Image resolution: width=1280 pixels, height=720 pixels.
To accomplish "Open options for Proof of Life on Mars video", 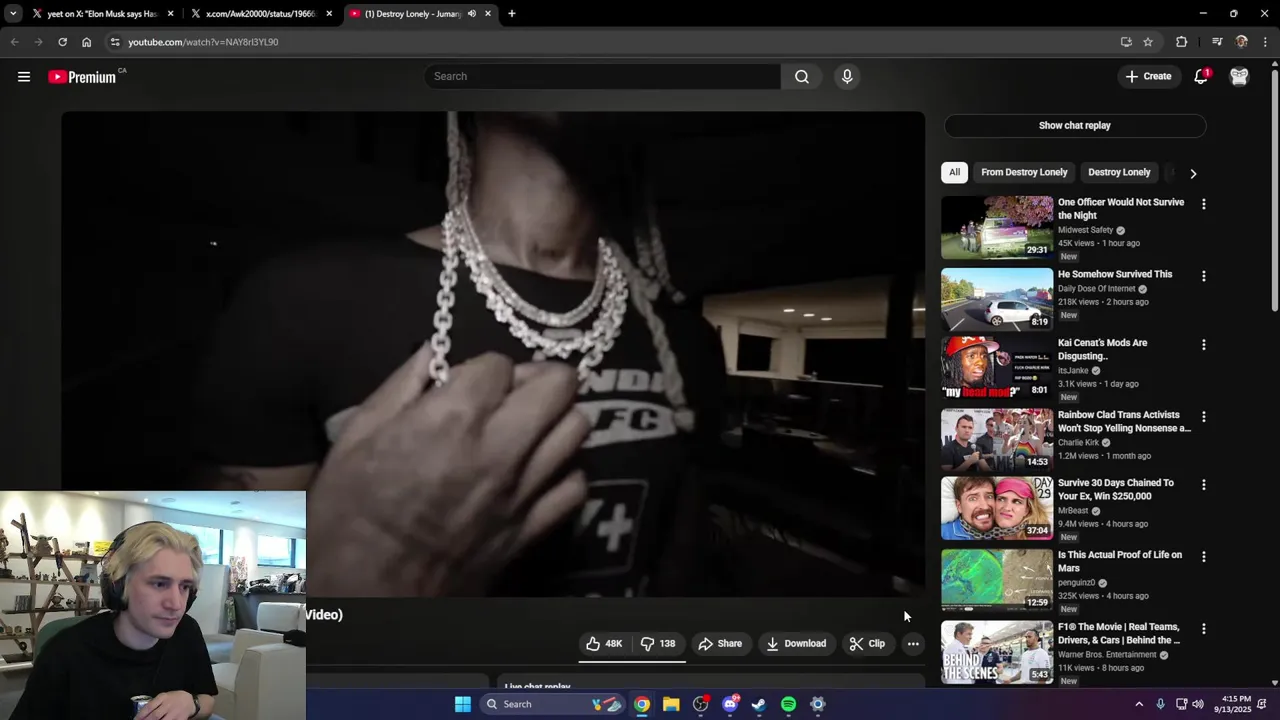I will (1203, 557).
